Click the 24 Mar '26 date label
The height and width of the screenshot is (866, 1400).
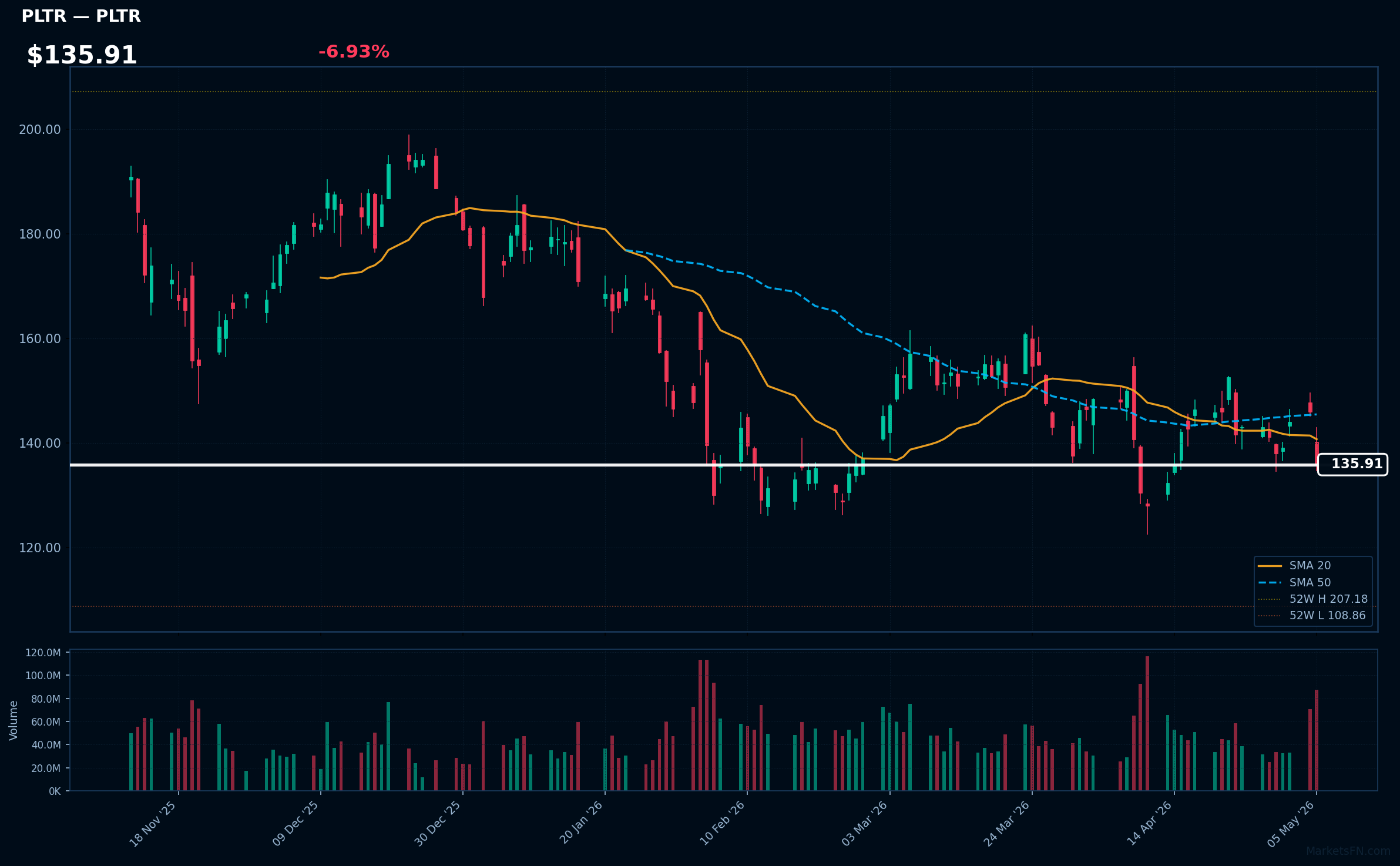click(x=1007, y=824)
